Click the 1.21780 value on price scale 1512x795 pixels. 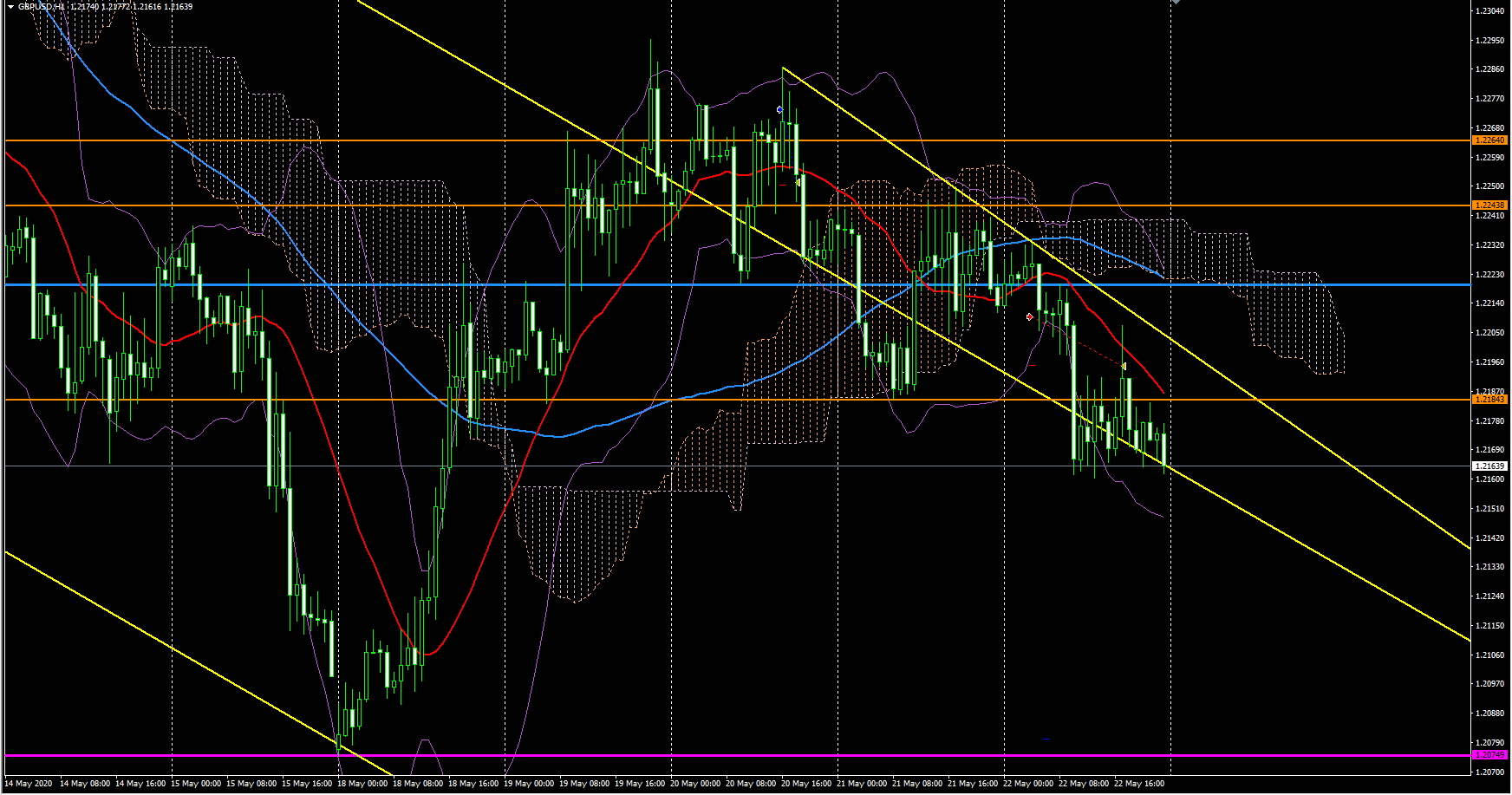pos(1489,421)
